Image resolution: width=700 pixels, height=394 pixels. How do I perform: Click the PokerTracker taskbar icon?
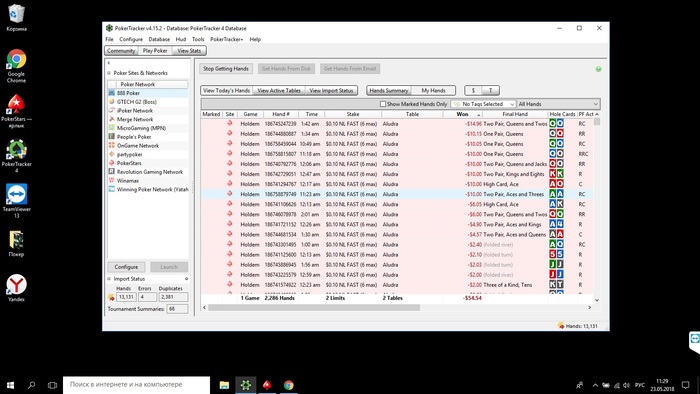coord(246,385)
